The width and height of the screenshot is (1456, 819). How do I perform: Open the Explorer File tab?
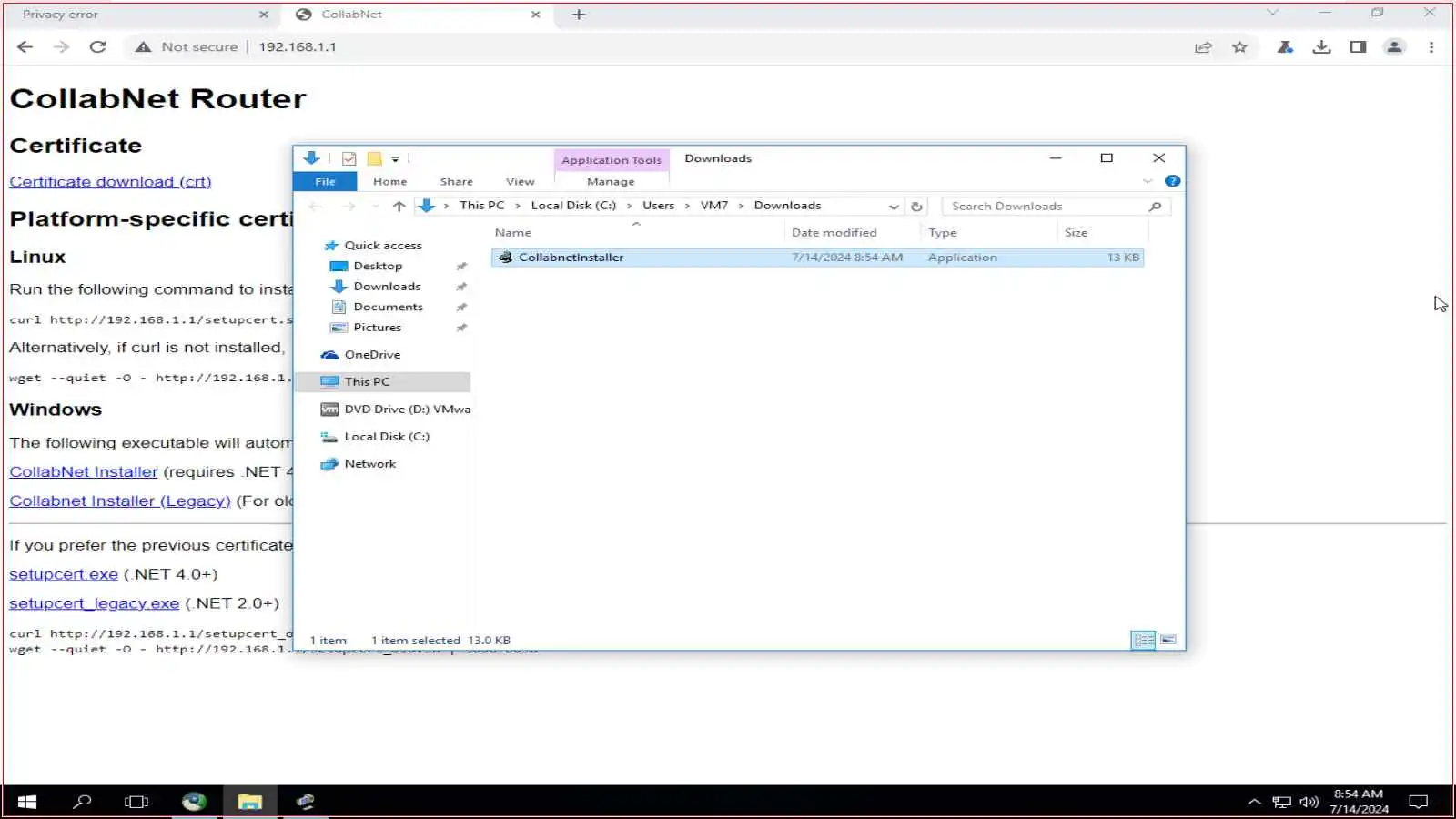tap(325, 182)
